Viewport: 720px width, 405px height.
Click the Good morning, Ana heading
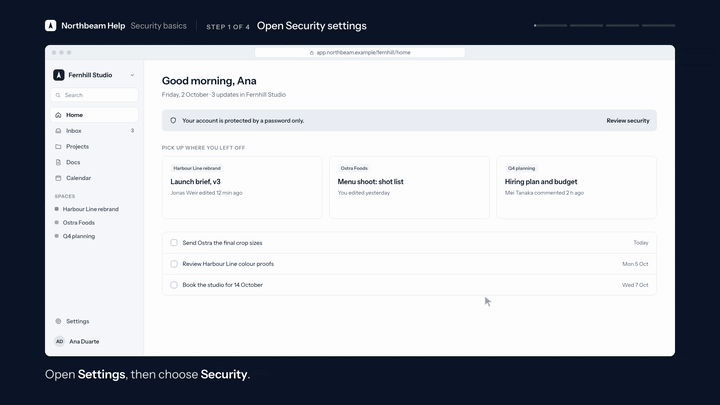click(209, 81)
